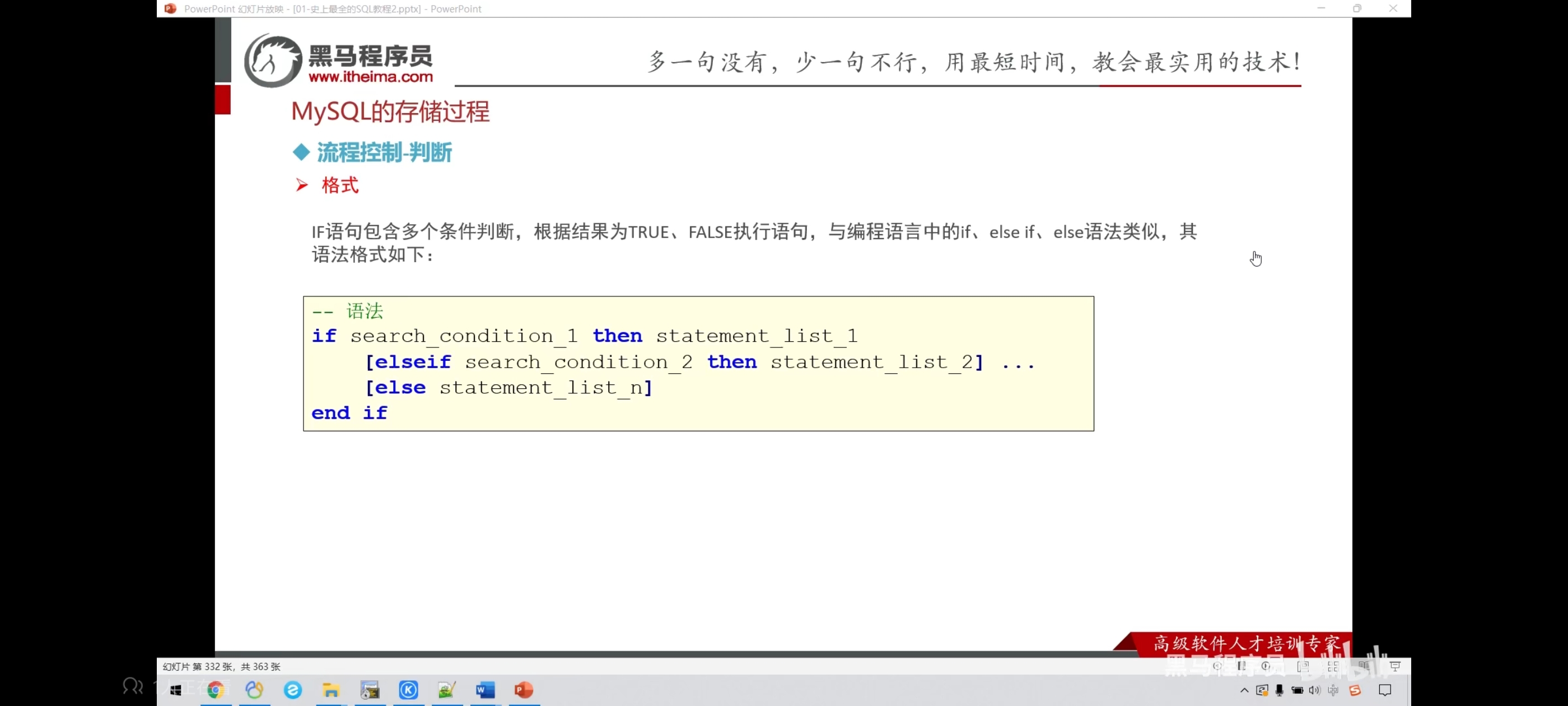Go to next slide using the status bar arrow
1568x706 pixels.
[x=1266, y=666]
